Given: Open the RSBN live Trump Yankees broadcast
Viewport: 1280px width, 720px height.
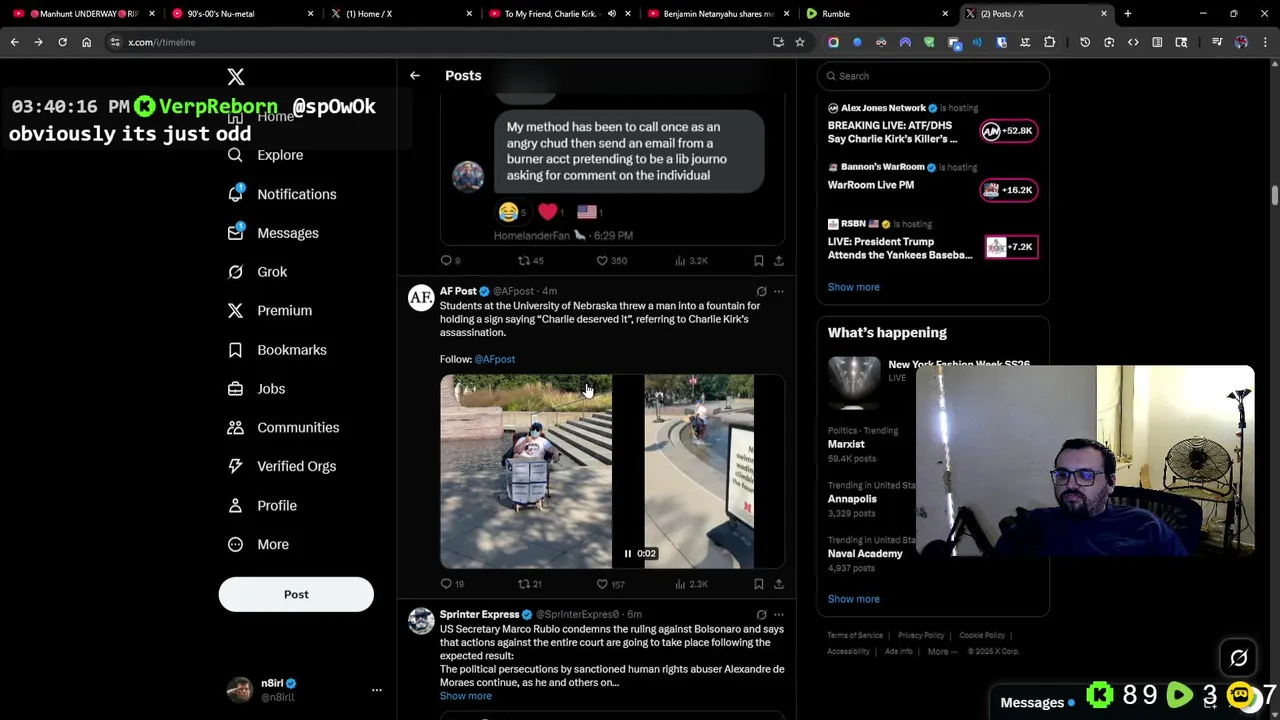Looking at the screenshot, I should (932, 241).
